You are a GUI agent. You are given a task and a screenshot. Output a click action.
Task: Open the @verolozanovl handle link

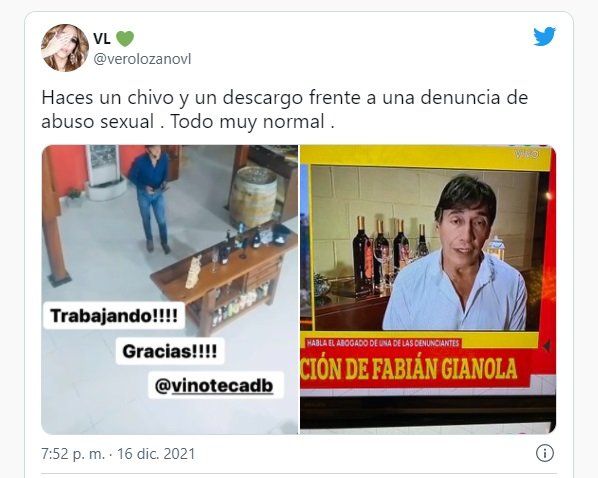point(142,59)
